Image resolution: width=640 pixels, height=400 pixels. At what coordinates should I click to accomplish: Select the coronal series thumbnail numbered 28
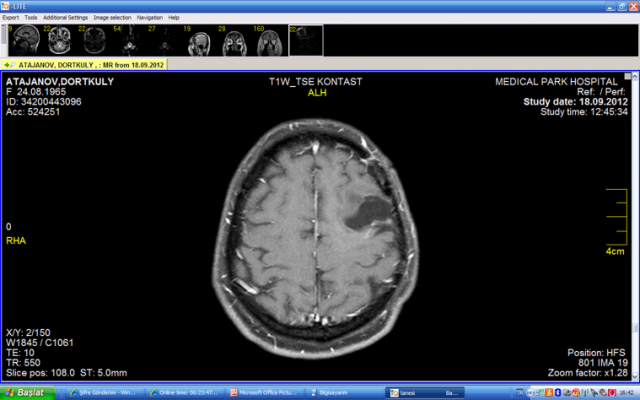(x=235, y=40)
